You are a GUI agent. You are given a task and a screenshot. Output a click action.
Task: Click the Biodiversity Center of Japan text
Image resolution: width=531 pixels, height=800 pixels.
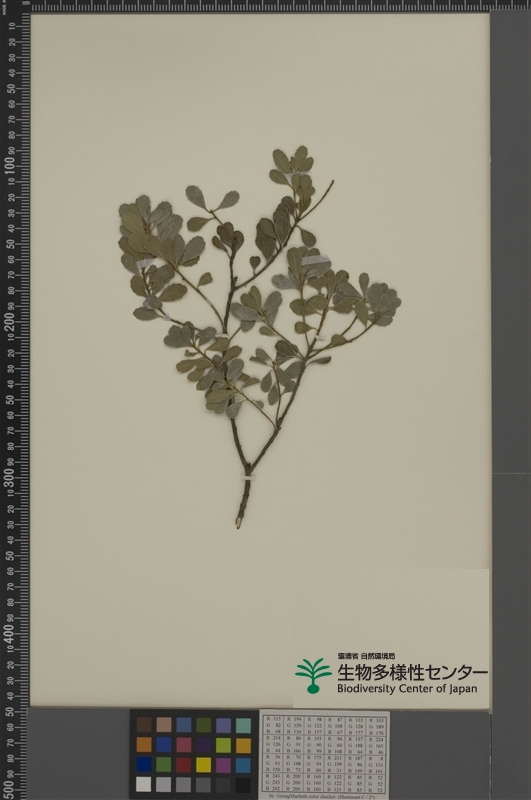tap(407, 689)
